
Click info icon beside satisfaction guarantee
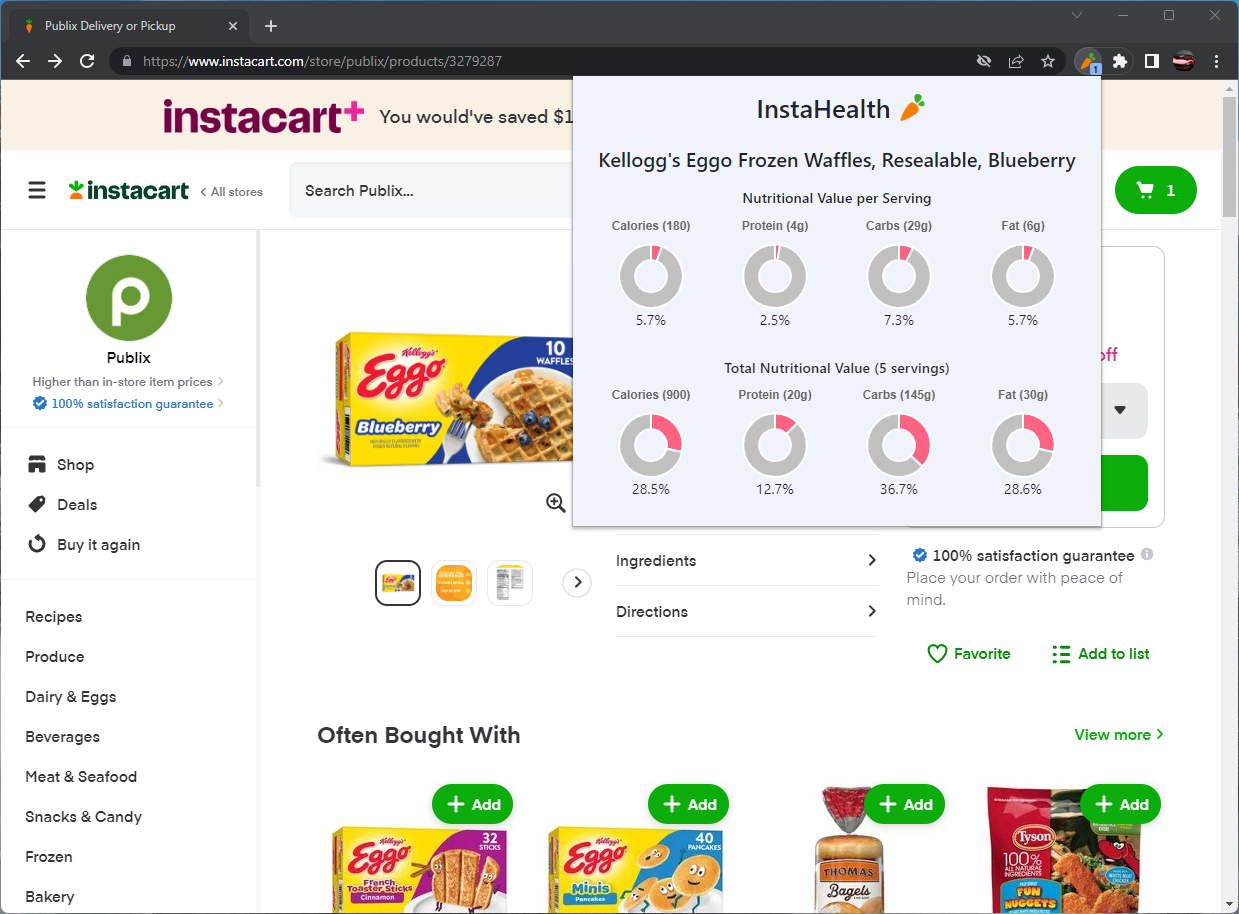coord(1147,554)
